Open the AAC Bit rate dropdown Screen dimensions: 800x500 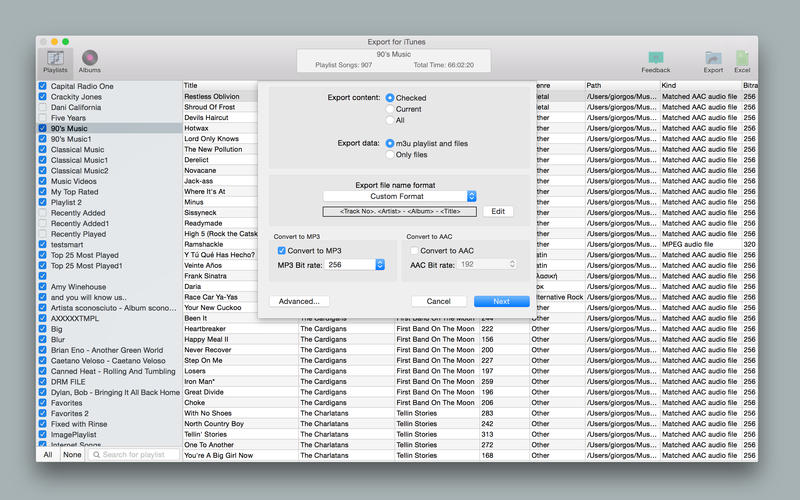[487, 264]
